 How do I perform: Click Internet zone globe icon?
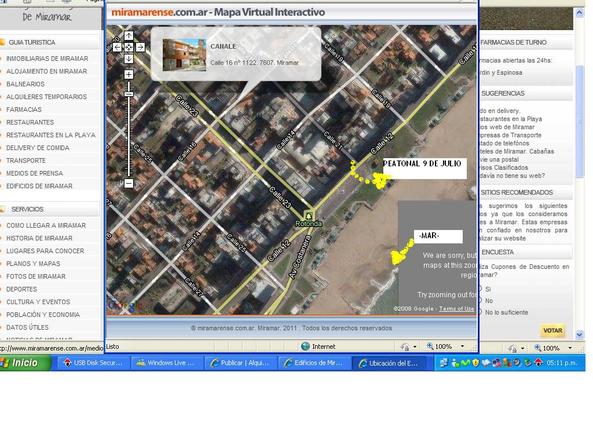[x=305, y=346]
